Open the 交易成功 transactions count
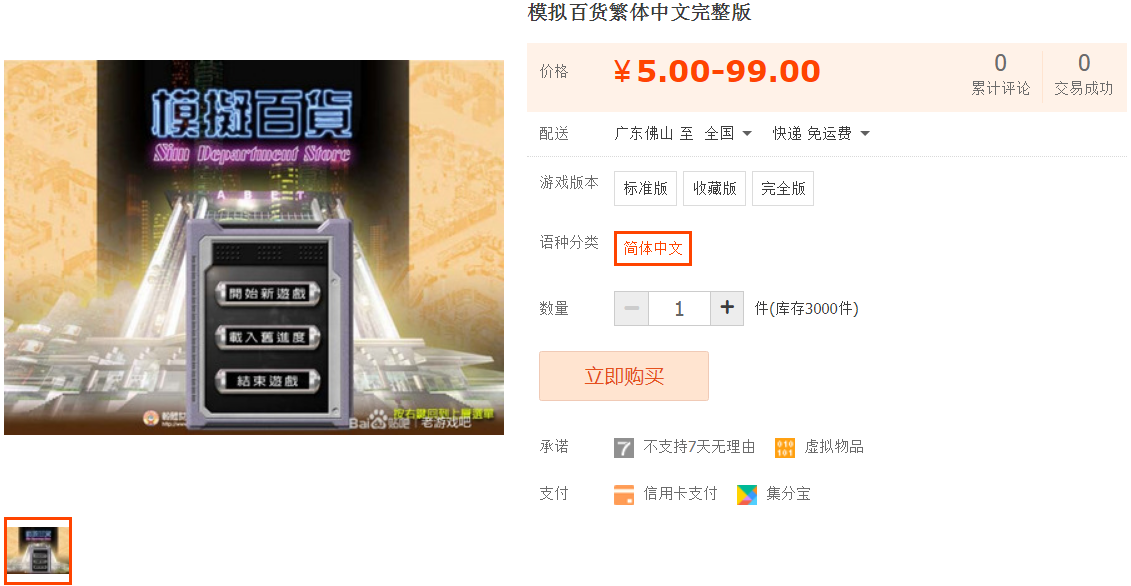Screen dimensions: 1131x586 (1083, 75)
